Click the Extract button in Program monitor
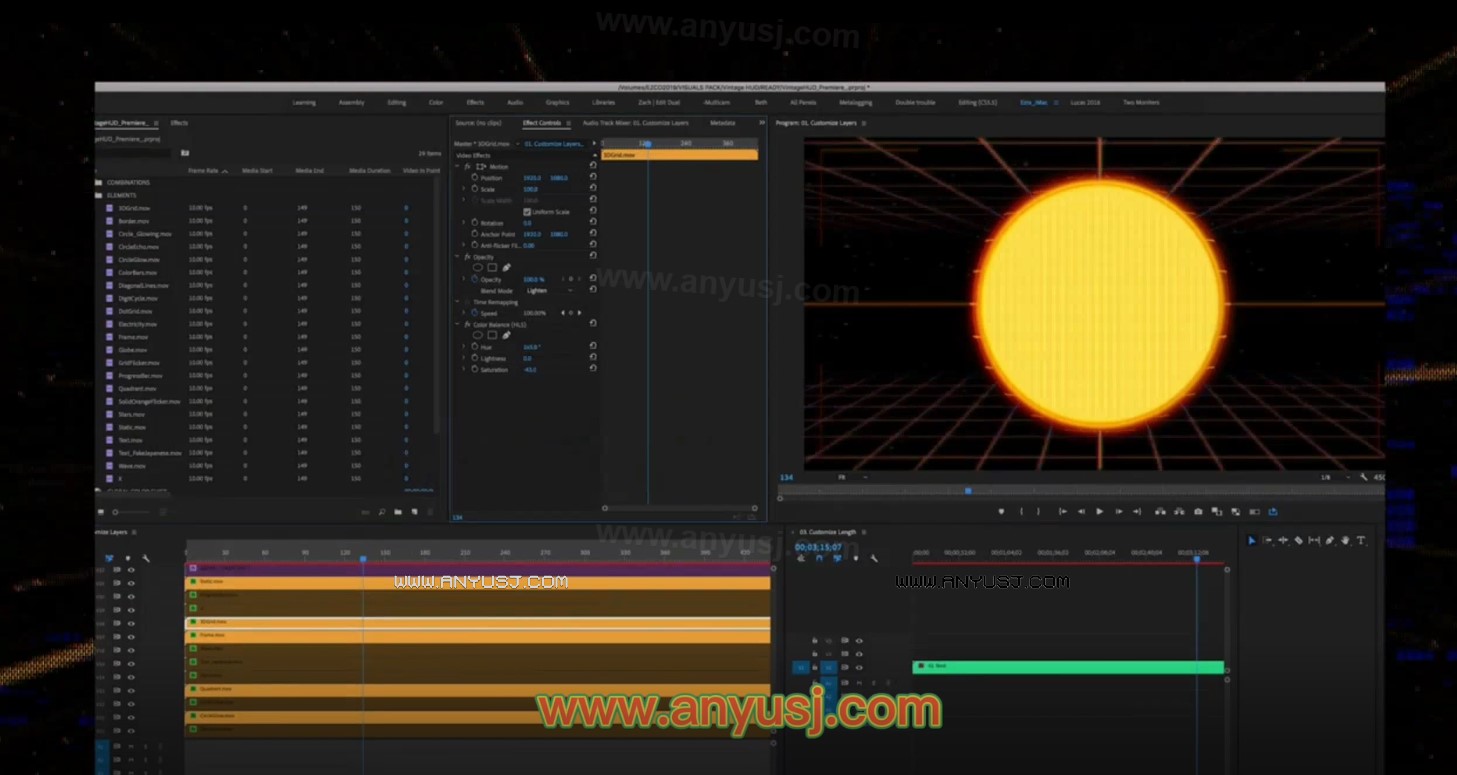Viewport: 1457px width, 775px height. point(1179,512)
